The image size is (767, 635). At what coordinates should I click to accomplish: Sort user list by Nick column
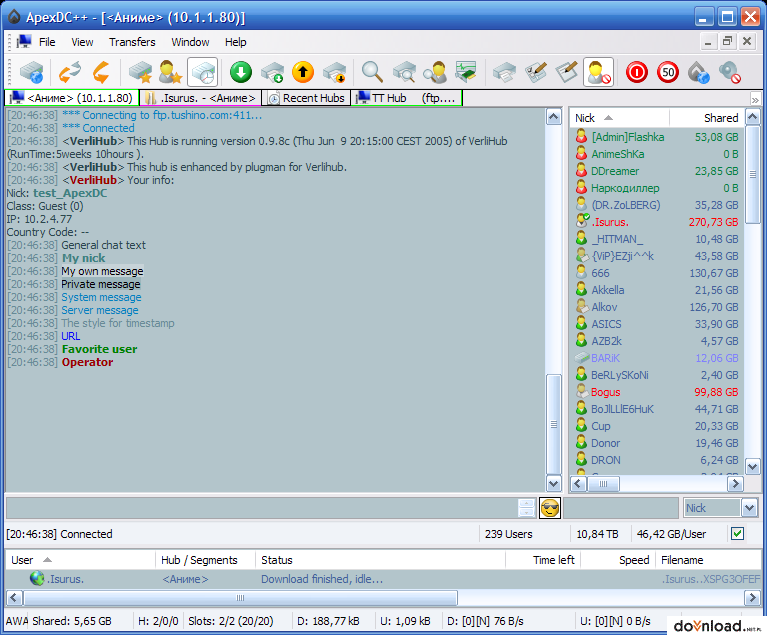click(619, 118)
